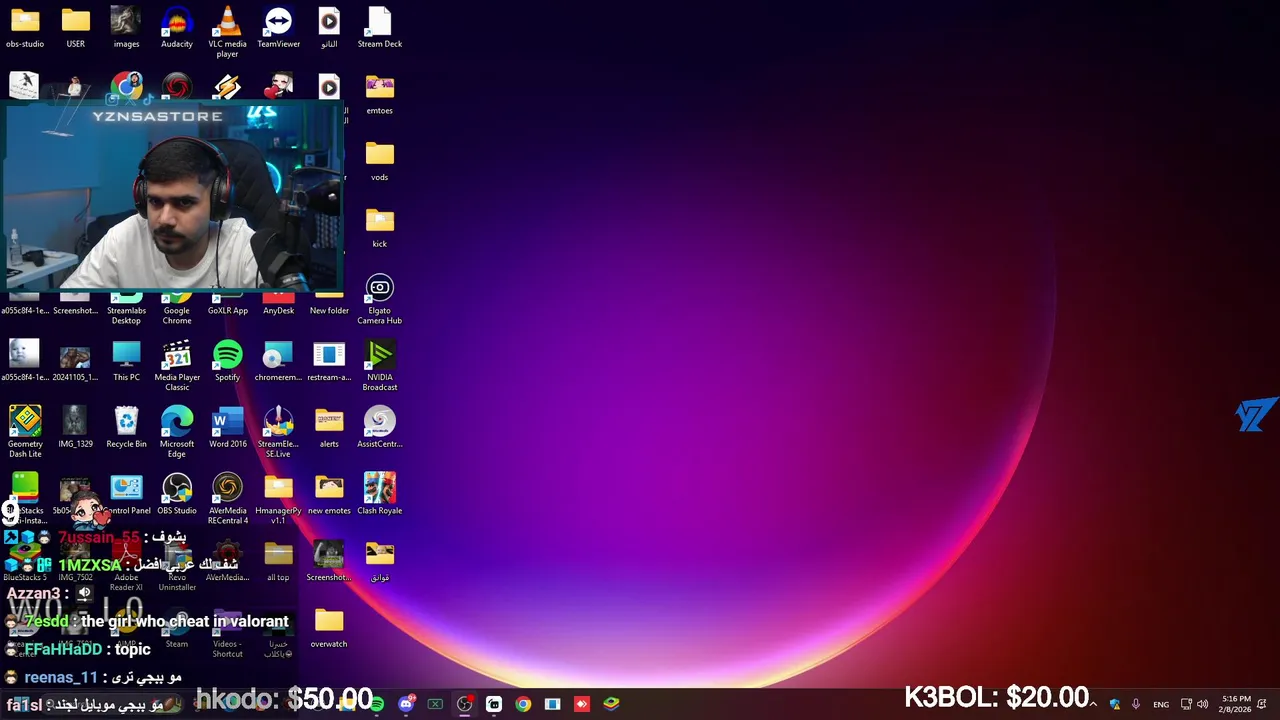The image size is (1280, 720).
Task: Show hidden system tray icons
Action: pyautogui.click(x=1093, y=704)
